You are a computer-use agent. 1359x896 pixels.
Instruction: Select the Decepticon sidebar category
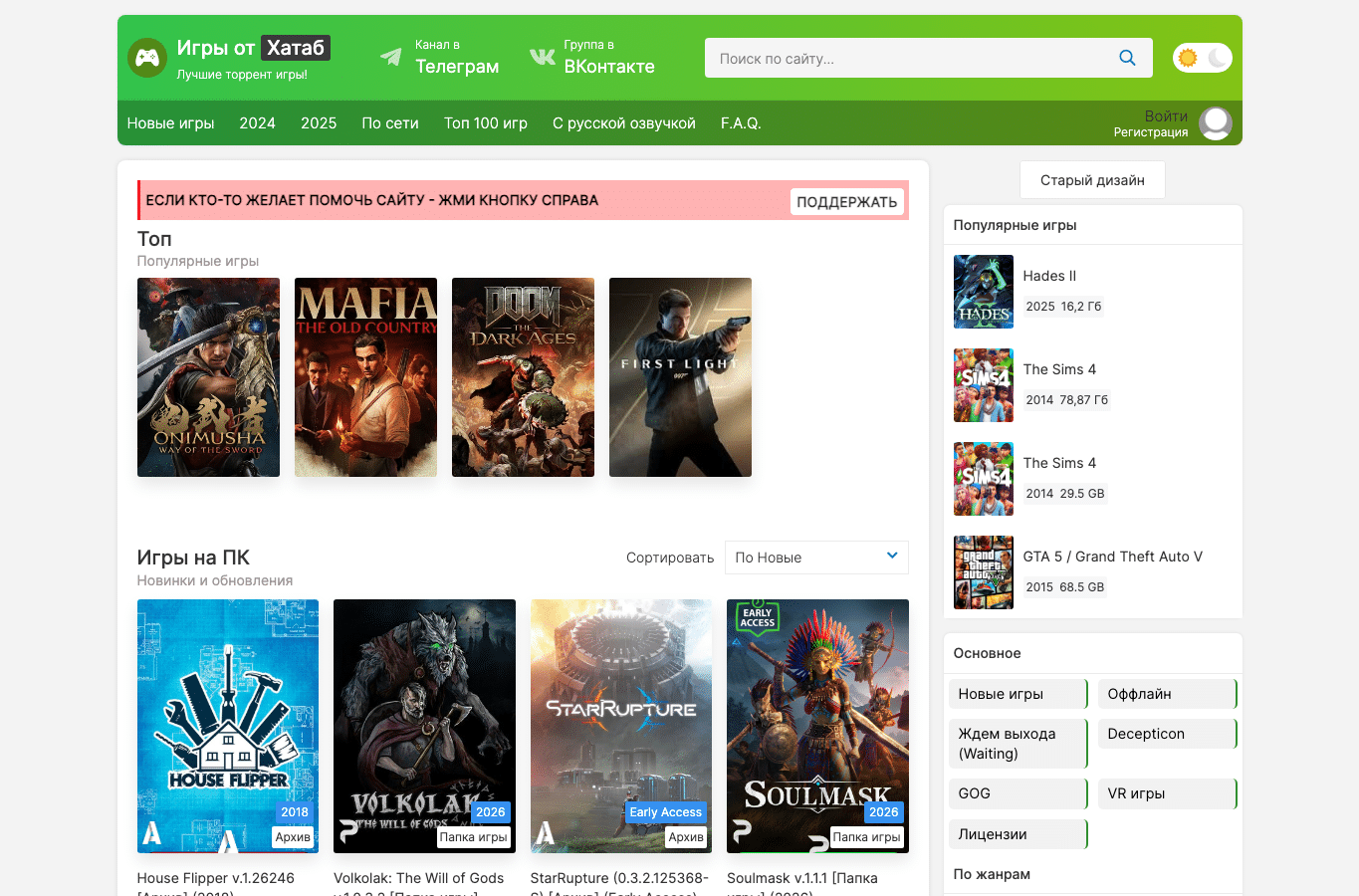coord(1167,734)
